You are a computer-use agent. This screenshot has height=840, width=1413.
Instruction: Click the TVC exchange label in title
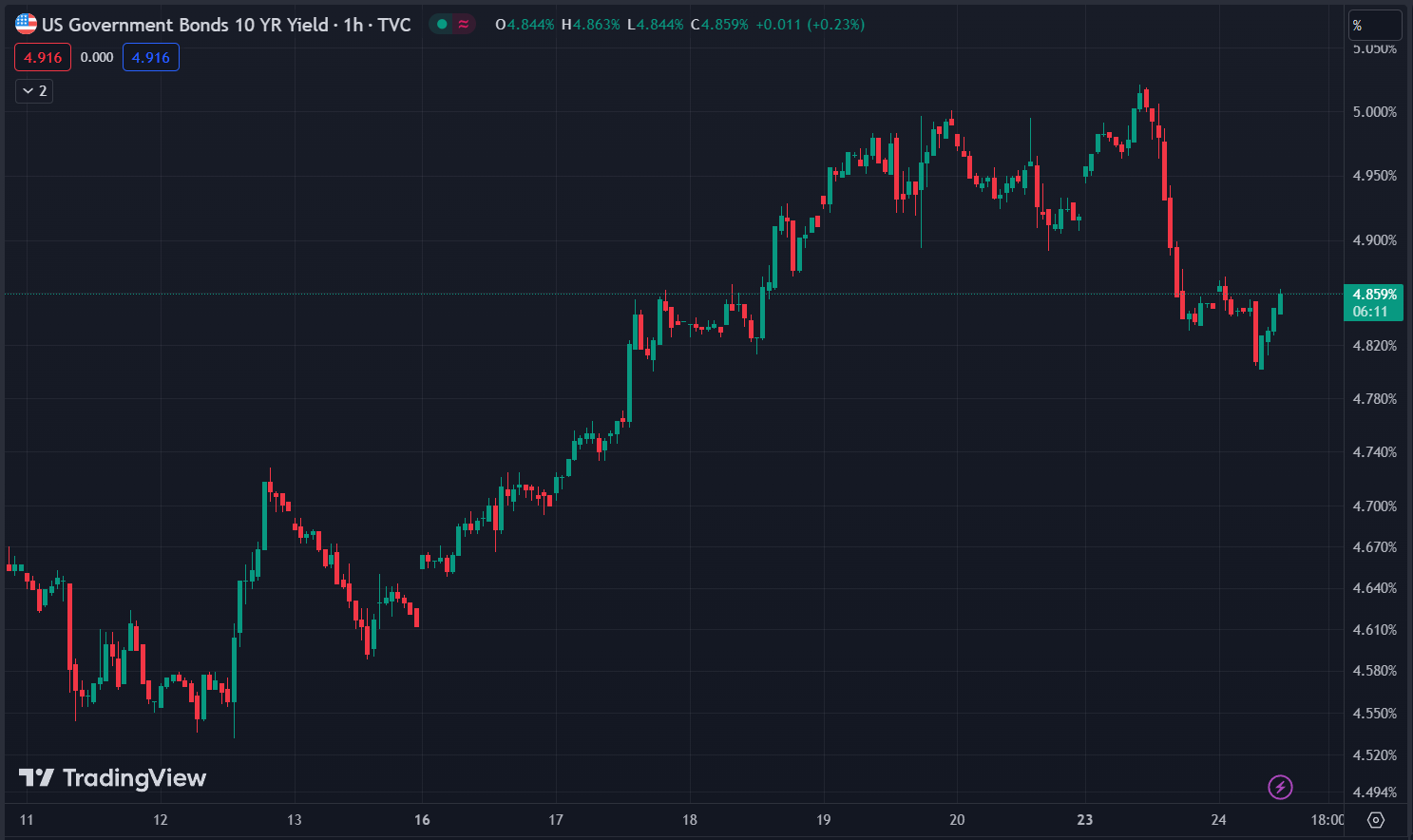(x=394, y=25)
